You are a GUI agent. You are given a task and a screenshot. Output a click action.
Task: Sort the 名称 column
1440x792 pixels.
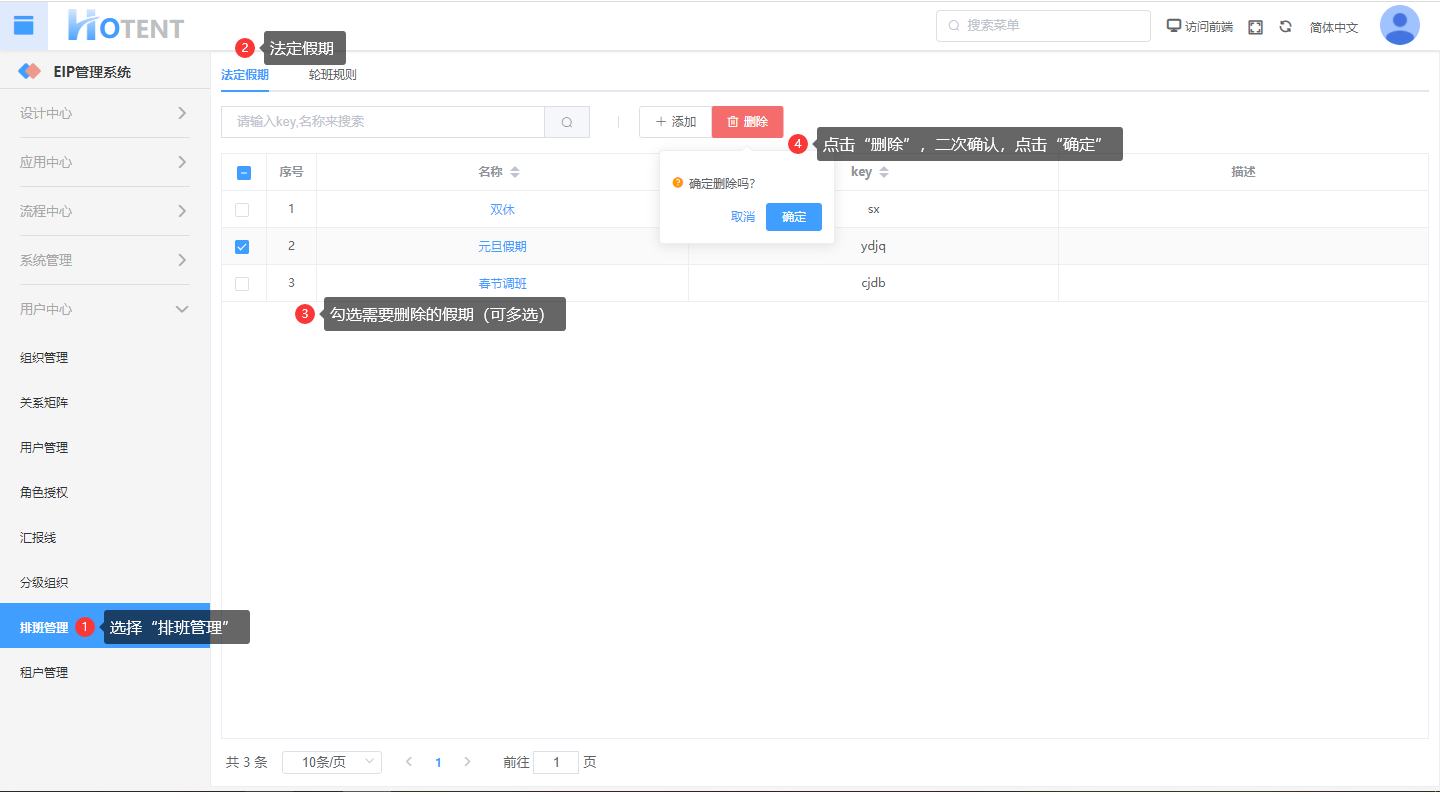point(515,172)
